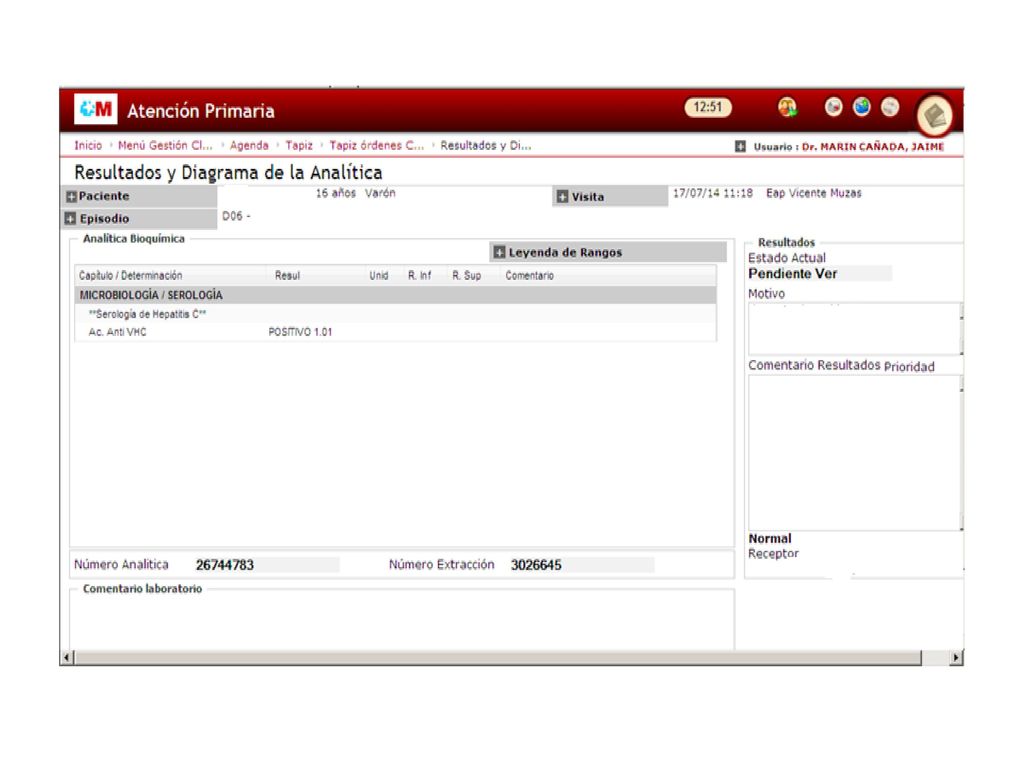Click the grey round icon beside the globe

pos(890,106)
